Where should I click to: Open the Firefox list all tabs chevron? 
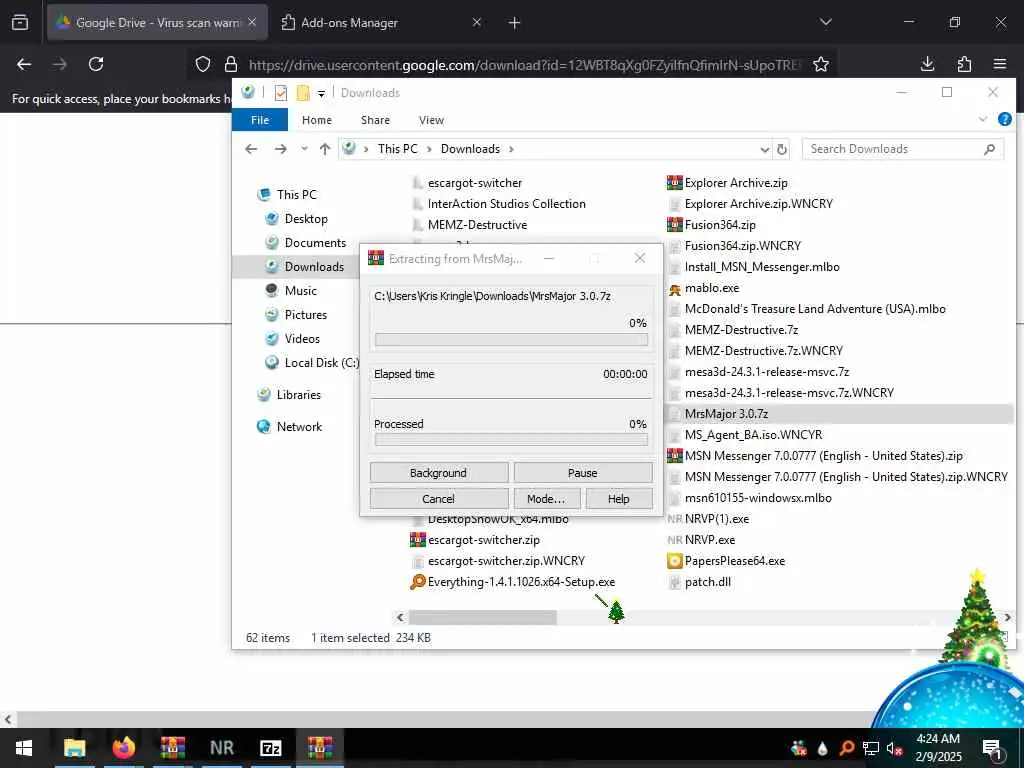point(826,22)
